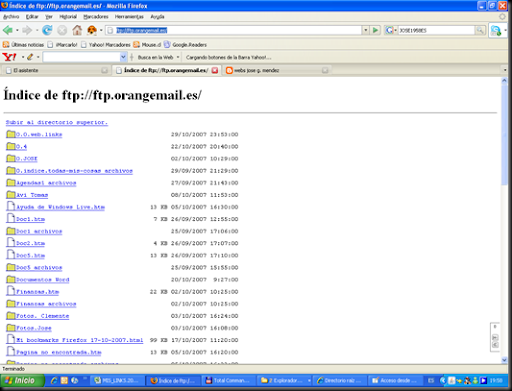This screenshot has width=512, height=391.
Task: Switch to Total Commander in the taskbar
Action: point(228,380)
